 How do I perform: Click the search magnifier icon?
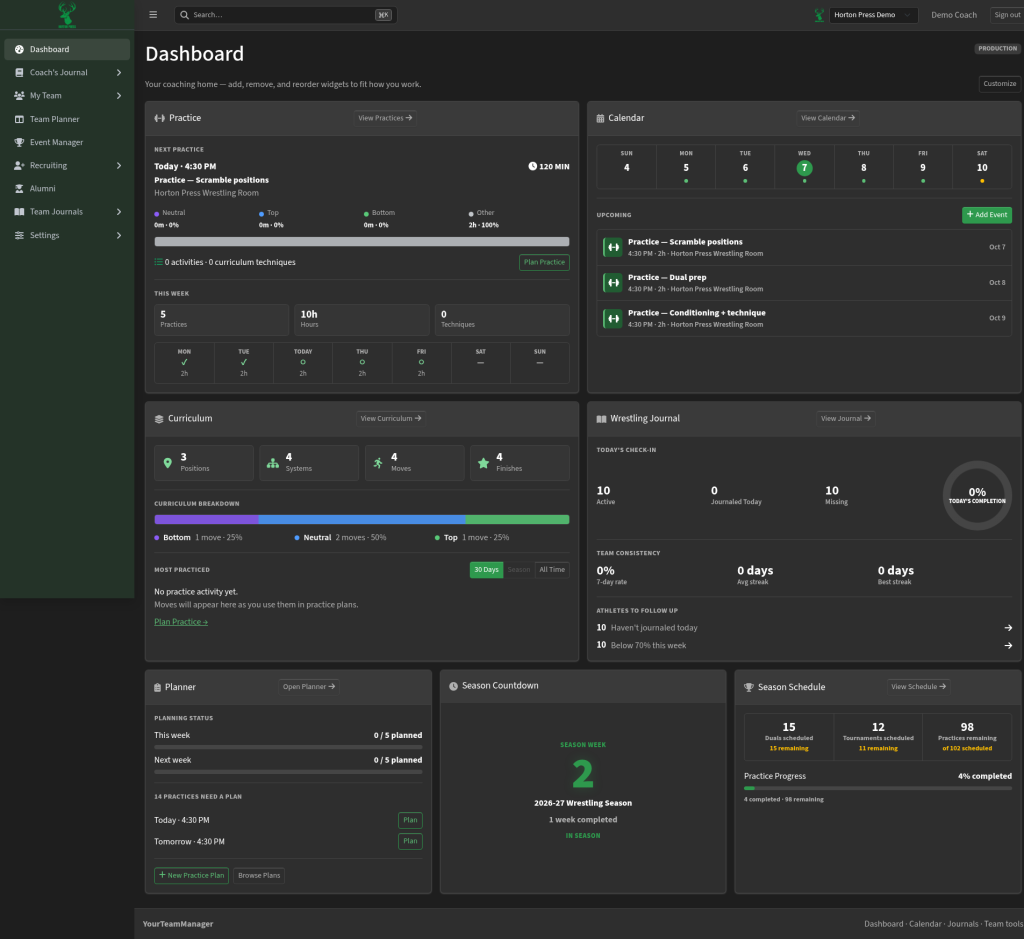(185, 14)
